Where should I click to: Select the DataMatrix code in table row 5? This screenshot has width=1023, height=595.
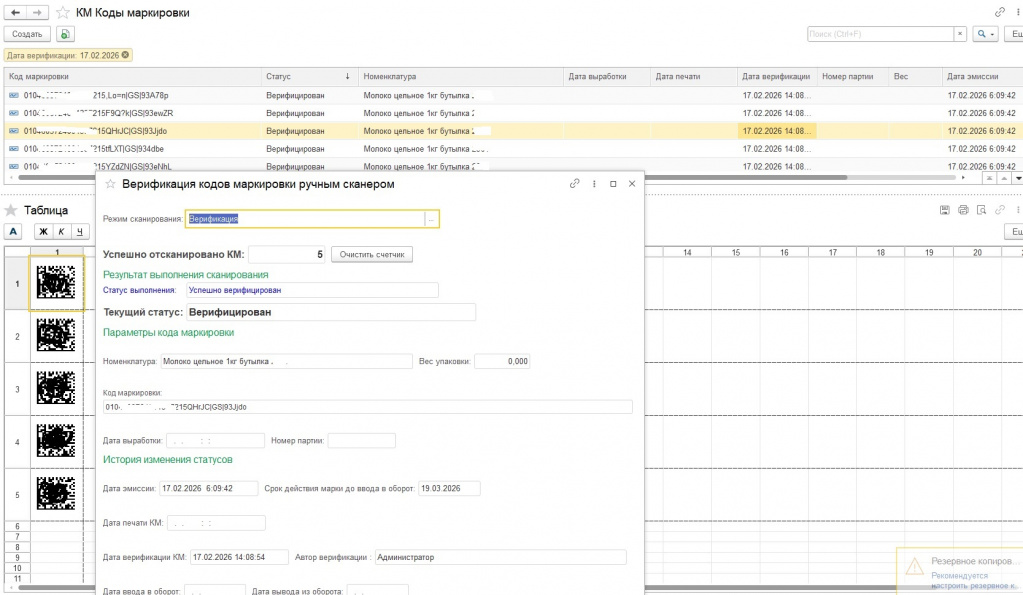[x=56, y=493]
